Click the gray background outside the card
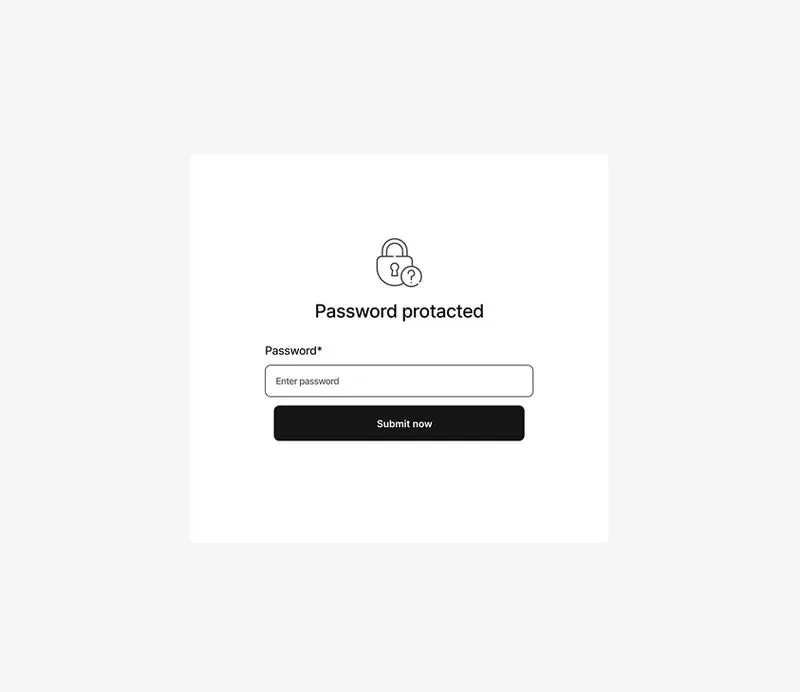 (x=92, y=347)
